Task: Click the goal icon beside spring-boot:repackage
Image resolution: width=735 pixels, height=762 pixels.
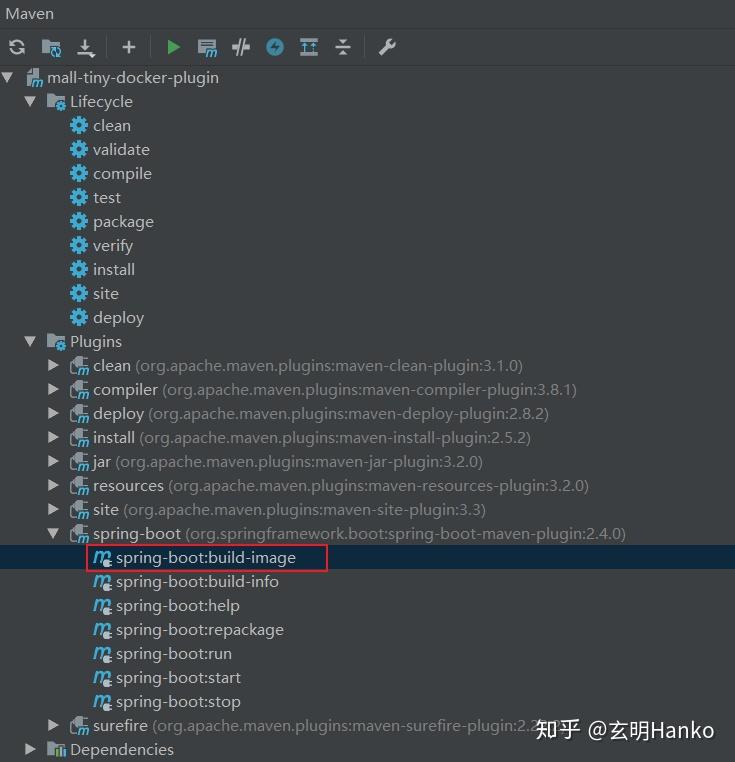Action: click(x=102, y=630)
